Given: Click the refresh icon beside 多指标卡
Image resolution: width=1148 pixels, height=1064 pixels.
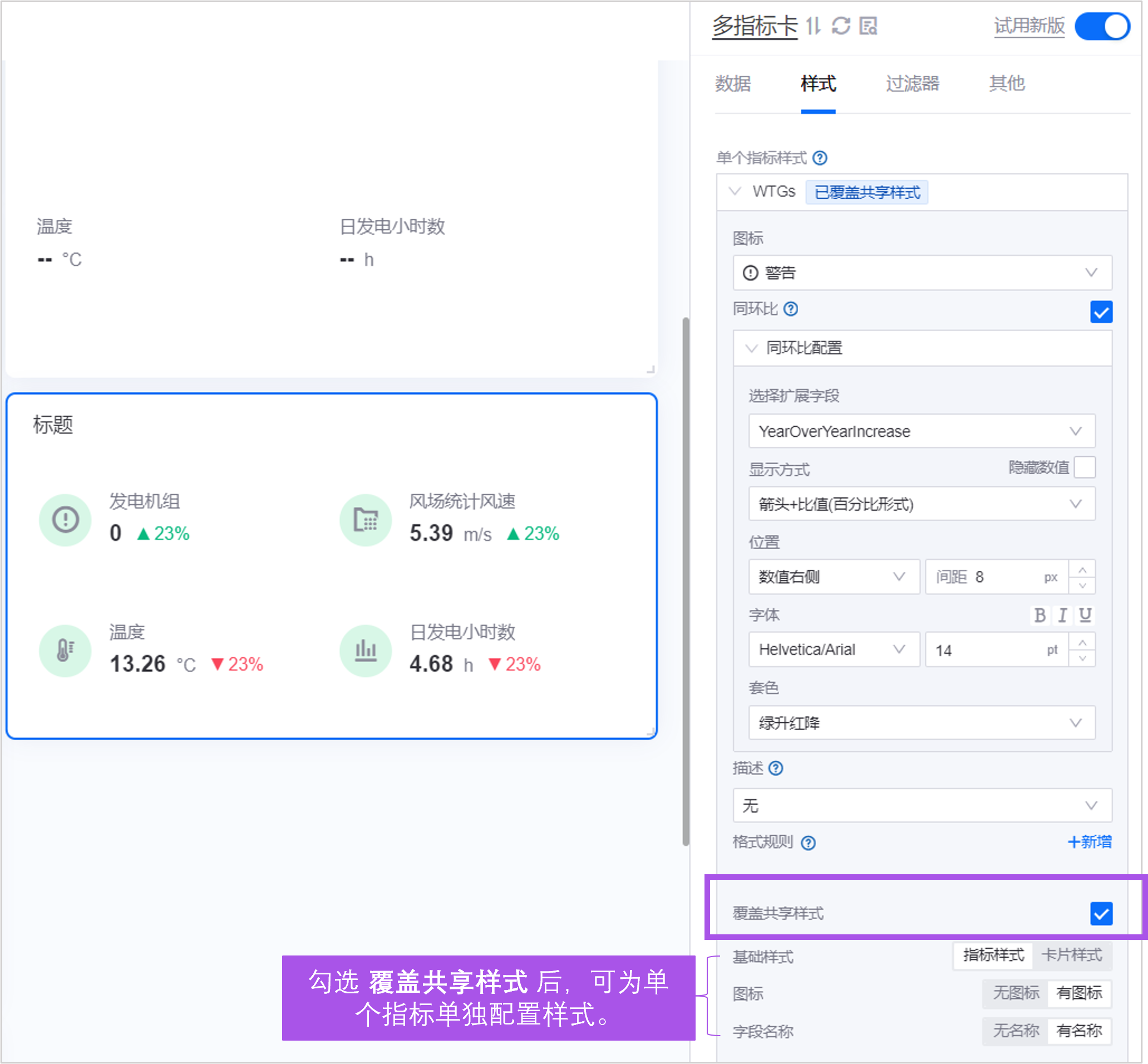Looking at the screenshot, I should pos(841,26).
